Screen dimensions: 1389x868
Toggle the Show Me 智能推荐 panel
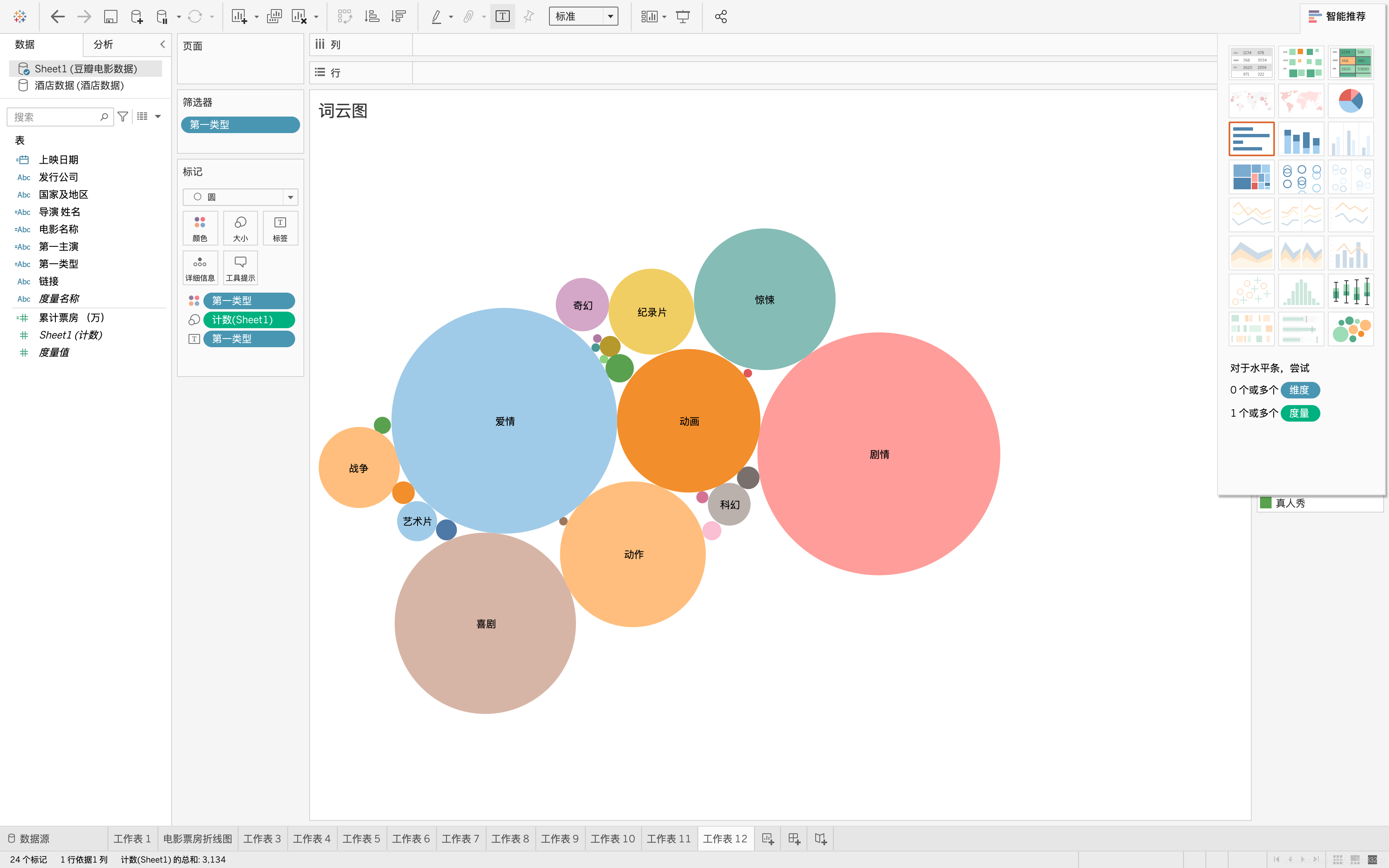point(1337,17)
